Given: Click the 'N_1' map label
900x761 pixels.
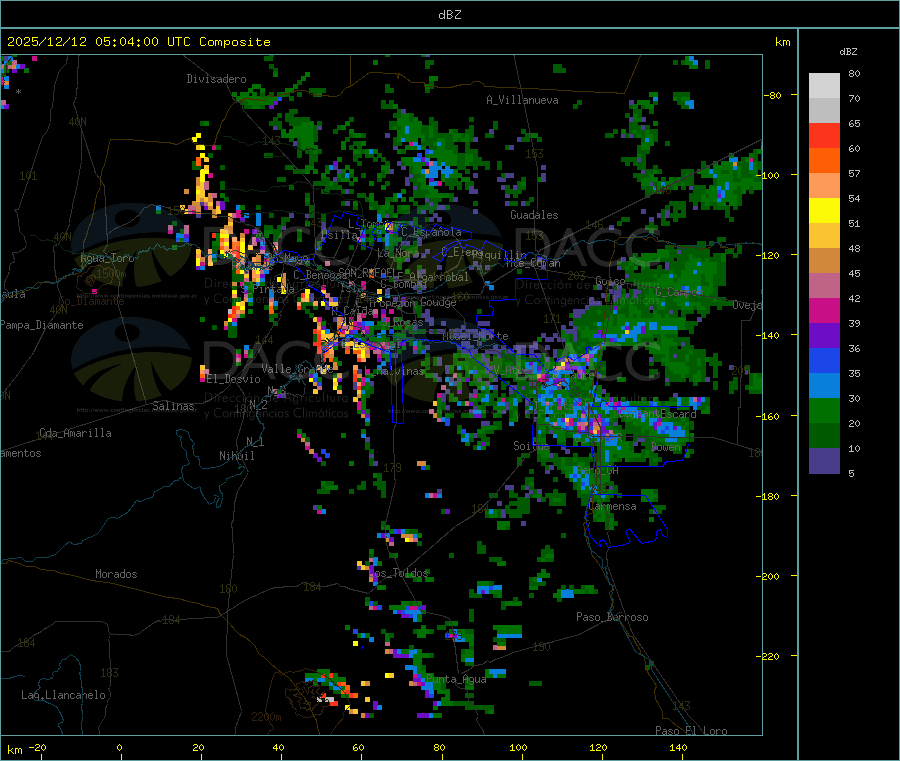Looking at the screenshot, I should 255,442.
